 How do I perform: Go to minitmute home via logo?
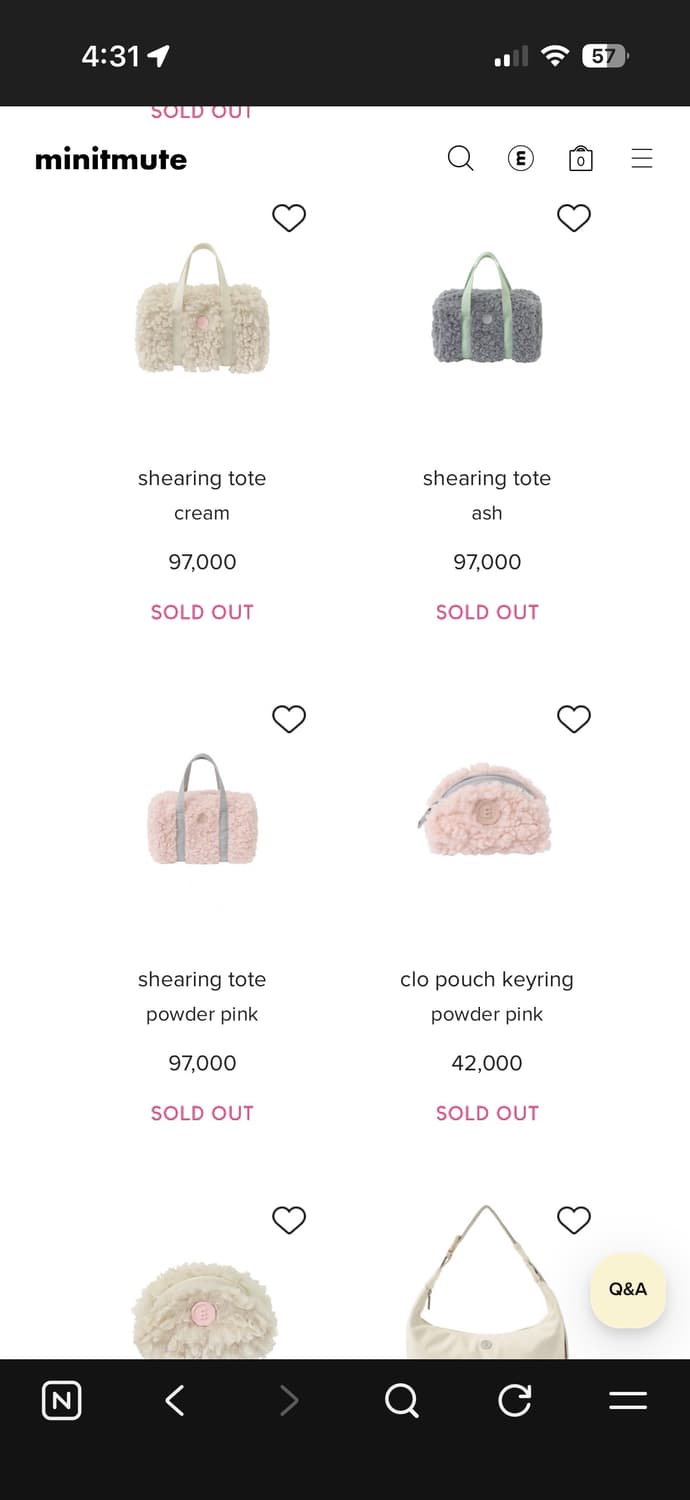pos(111,159)
